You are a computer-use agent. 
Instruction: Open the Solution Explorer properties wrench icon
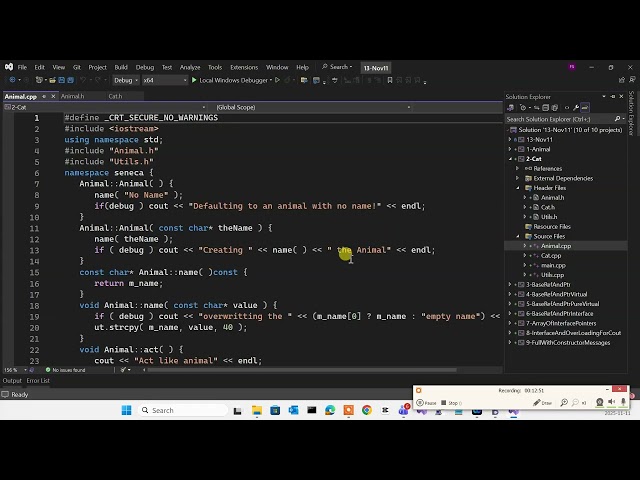pos(578,107)
